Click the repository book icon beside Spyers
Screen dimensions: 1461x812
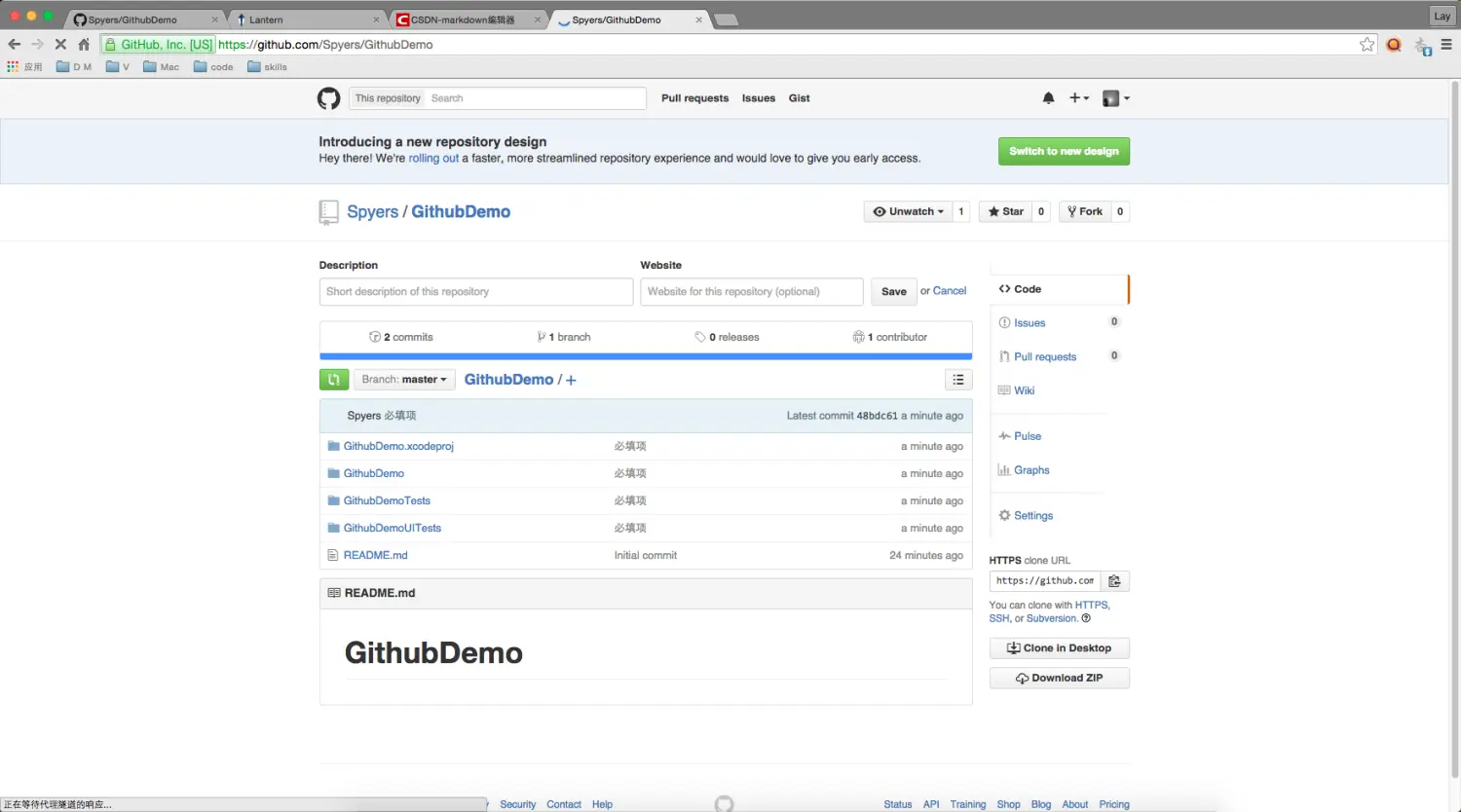(328, 212)
